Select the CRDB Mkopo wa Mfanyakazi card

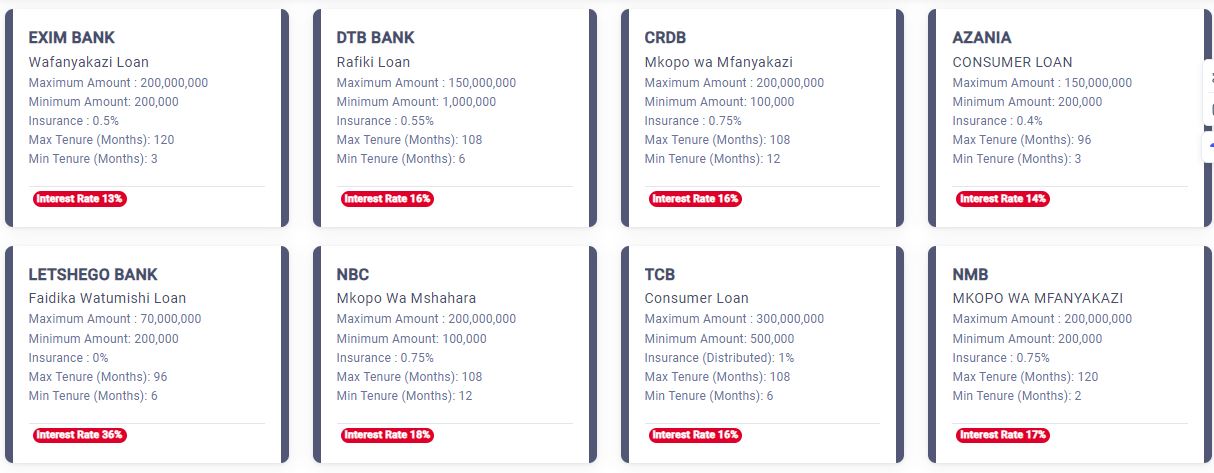click(762, 118)
